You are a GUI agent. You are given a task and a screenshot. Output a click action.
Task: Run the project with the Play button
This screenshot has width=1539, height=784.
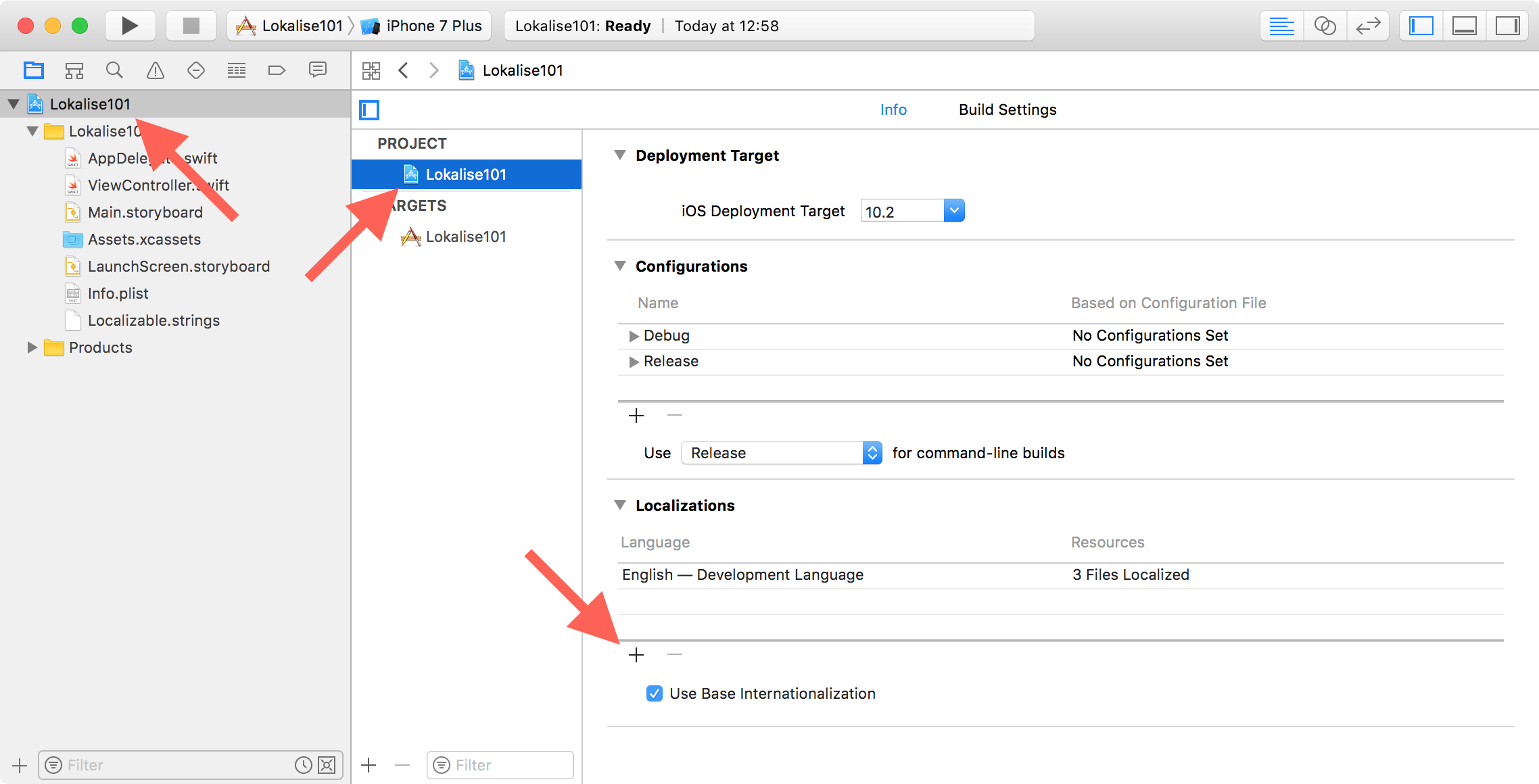[130, 26]
